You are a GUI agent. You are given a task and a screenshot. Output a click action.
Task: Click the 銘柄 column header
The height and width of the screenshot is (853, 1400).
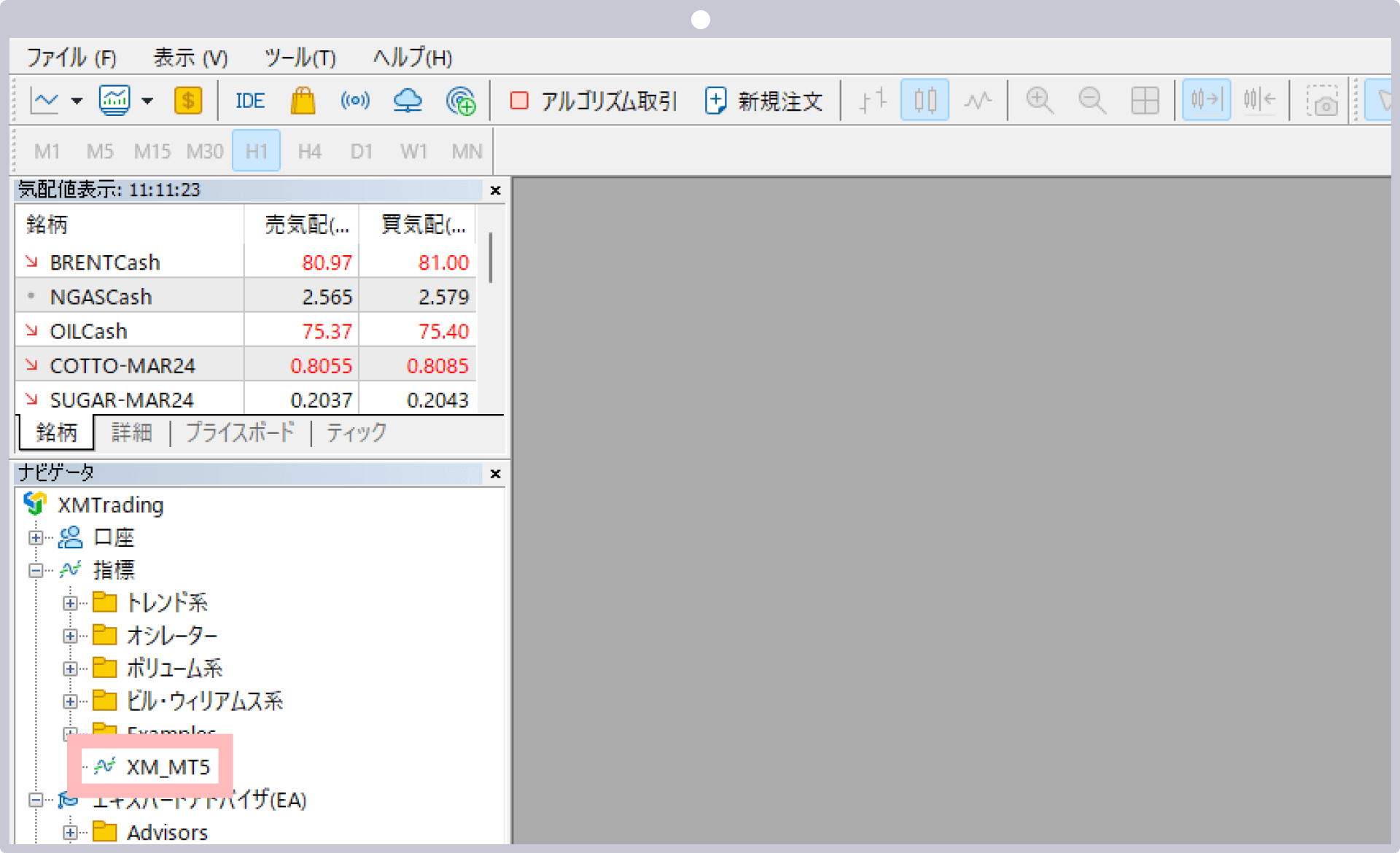click(x=129, y=224)
